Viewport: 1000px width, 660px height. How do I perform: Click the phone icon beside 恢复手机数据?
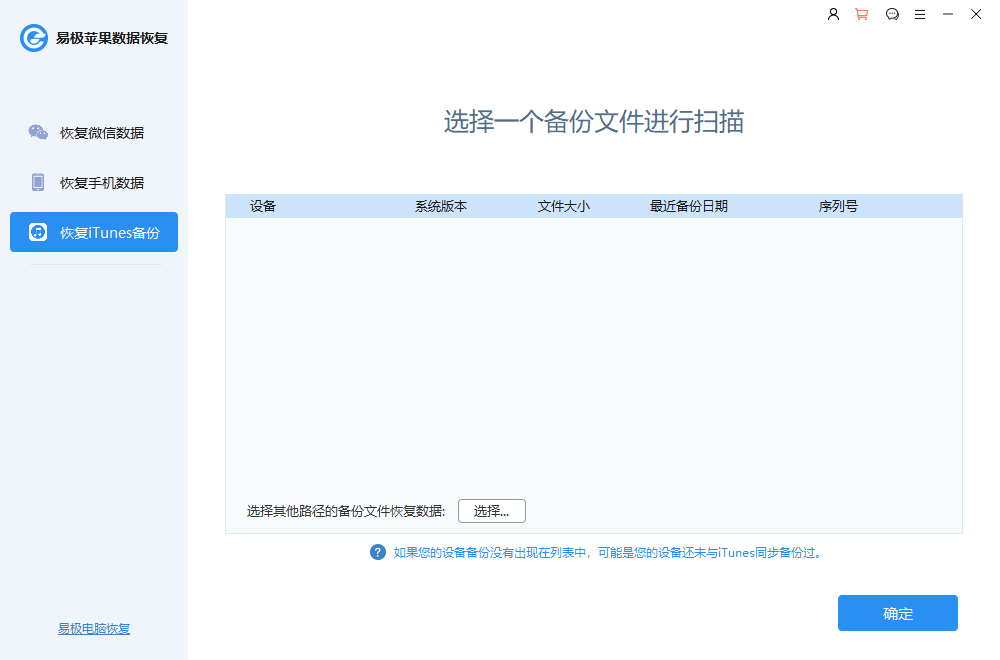click(40, 182)
